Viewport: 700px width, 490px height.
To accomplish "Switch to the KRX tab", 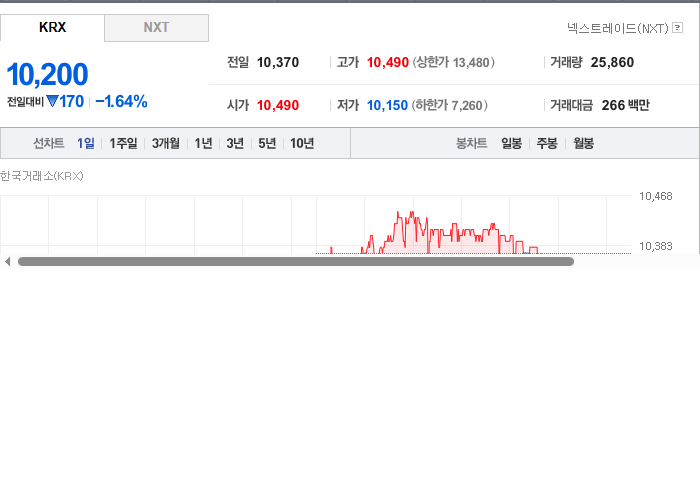I will (x=52, y=28).
